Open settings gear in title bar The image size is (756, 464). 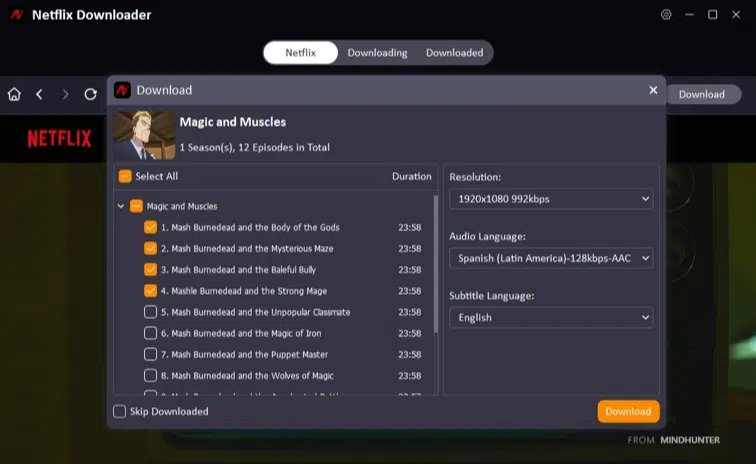666,14
